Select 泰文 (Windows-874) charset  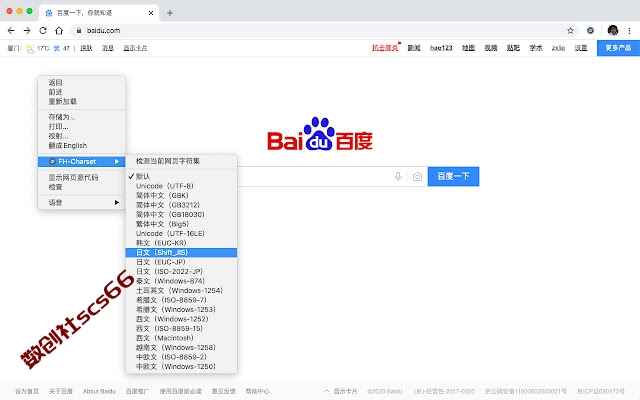(x=181, y=281)
